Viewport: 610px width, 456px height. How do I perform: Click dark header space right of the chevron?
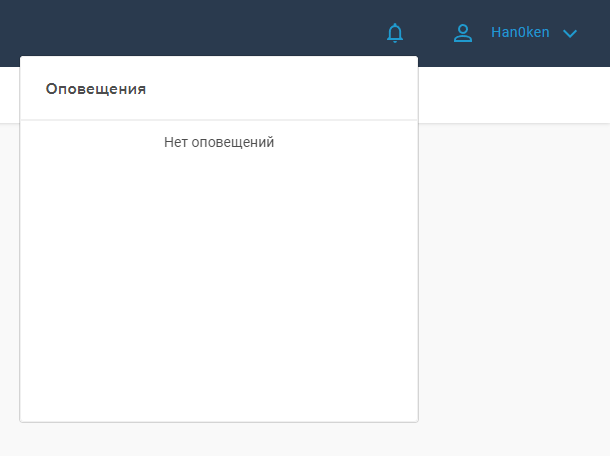coord(596,33)
